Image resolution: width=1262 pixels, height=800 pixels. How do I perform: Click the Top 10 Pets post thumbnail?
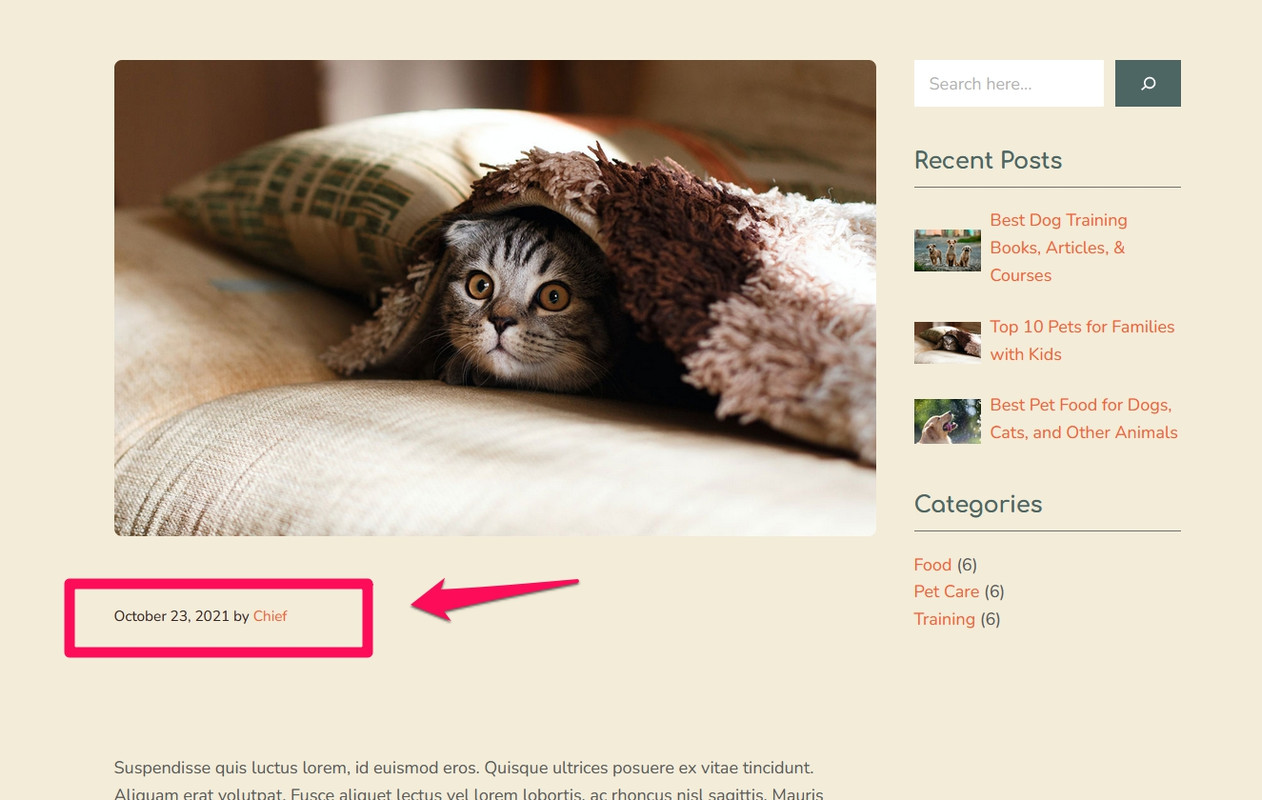coord(947,342)
